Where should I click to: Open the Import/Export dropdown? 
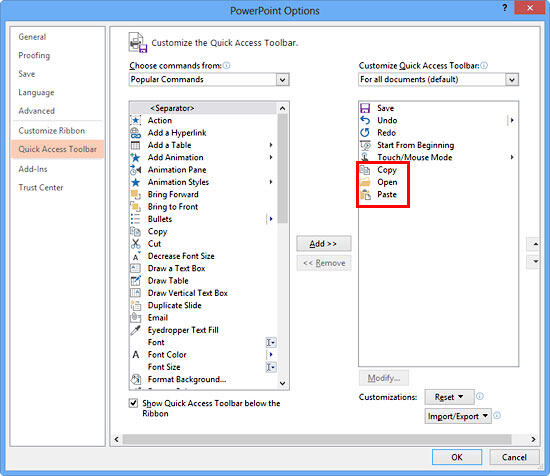tap(458, 416)
